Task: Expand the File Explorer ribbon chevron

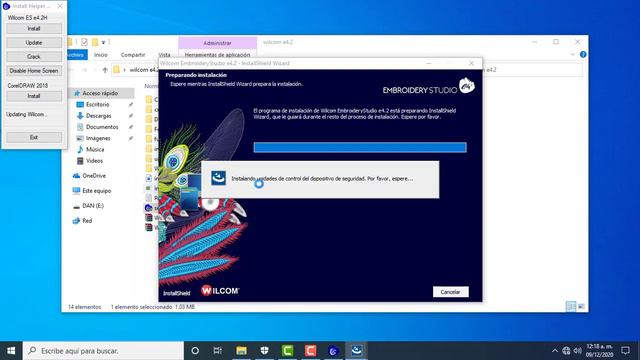Action: pos(573,55)
